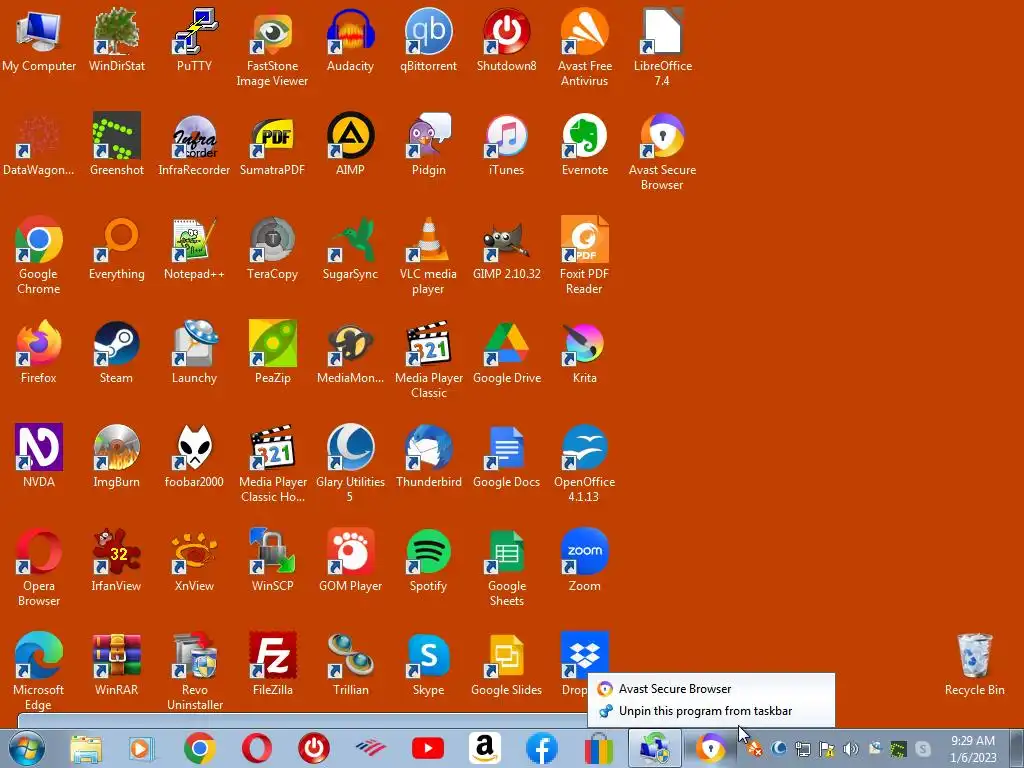Select OpenOffice 4.1.13 desktop icon
This screenshot has height=768, width=1024.
coord(584,462)
